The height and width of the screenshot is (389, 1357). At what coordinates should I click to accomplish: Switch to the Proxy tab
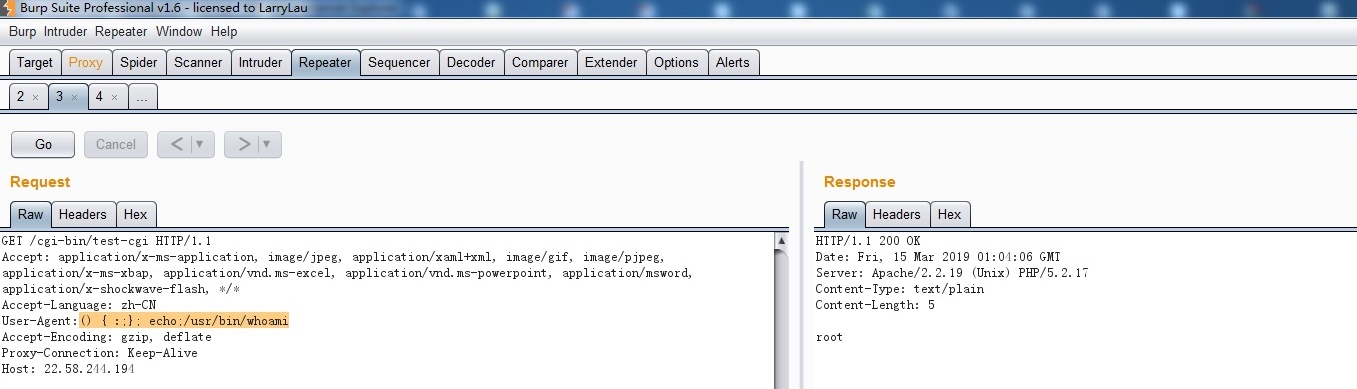tap(86, 62)
